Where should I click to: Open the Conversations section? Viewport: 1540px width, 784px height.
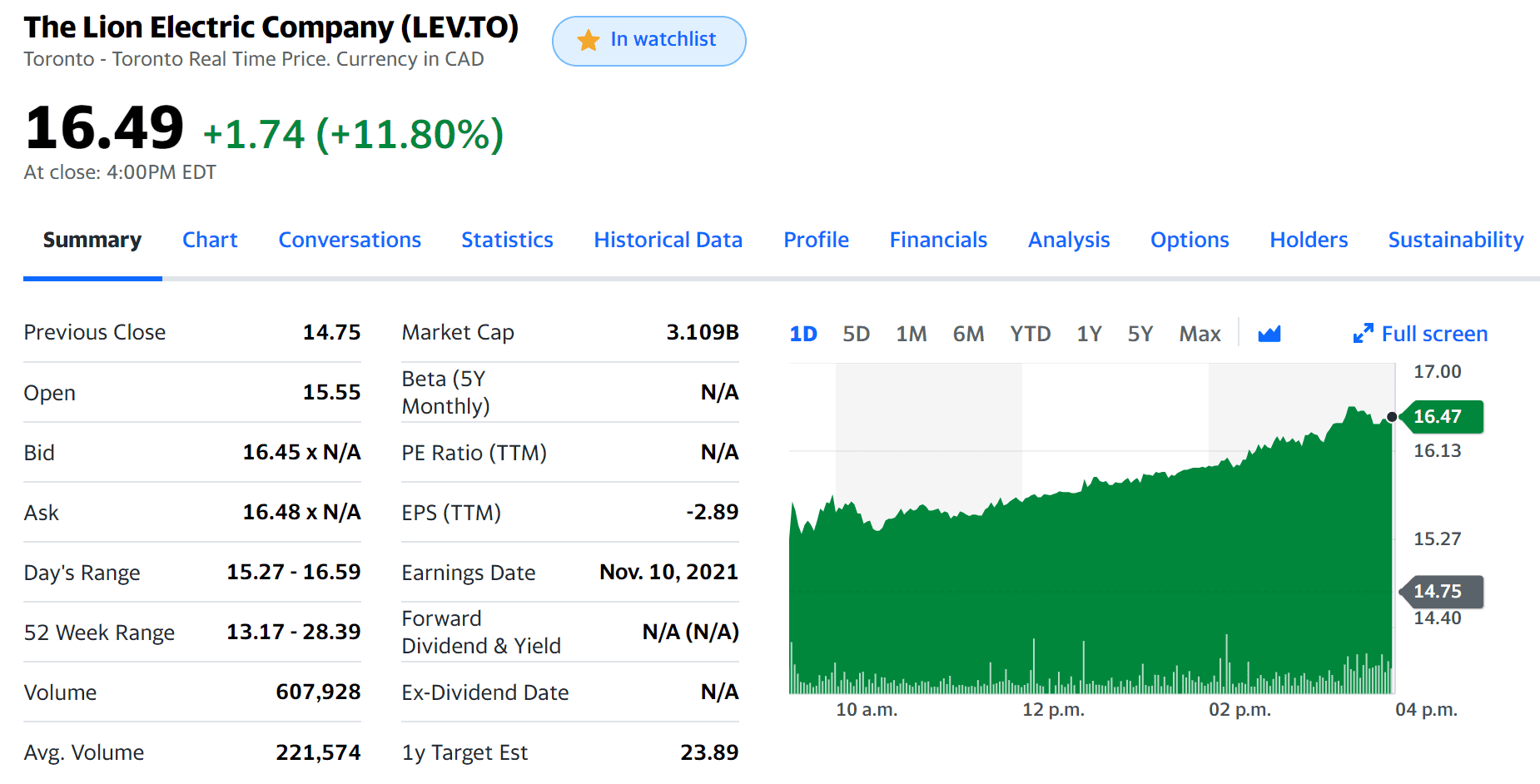[x=350, y=240]
